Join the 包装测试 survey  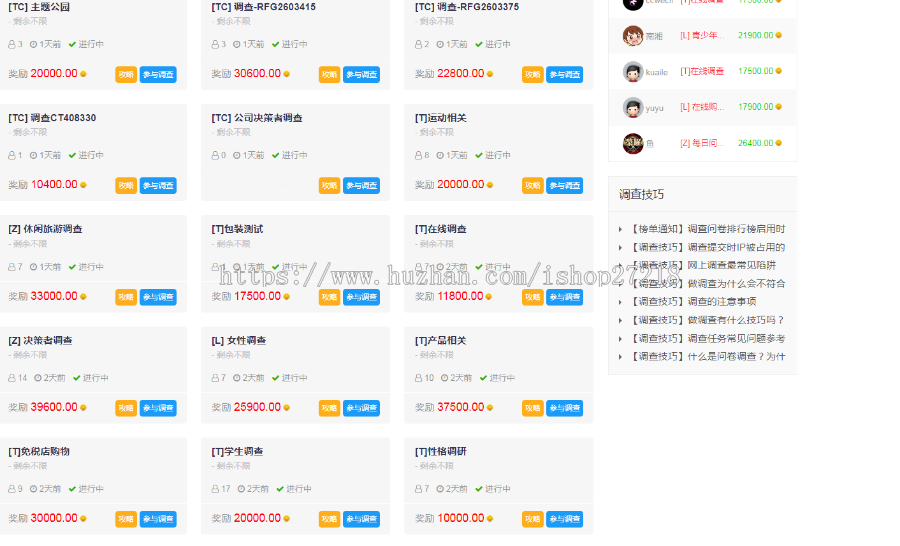tap(362, 297)
